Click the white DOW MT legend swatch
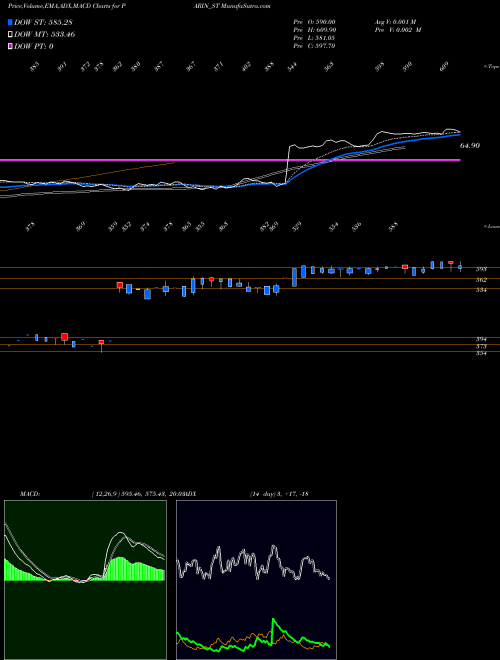500x660 pixels. pos(11,35)
